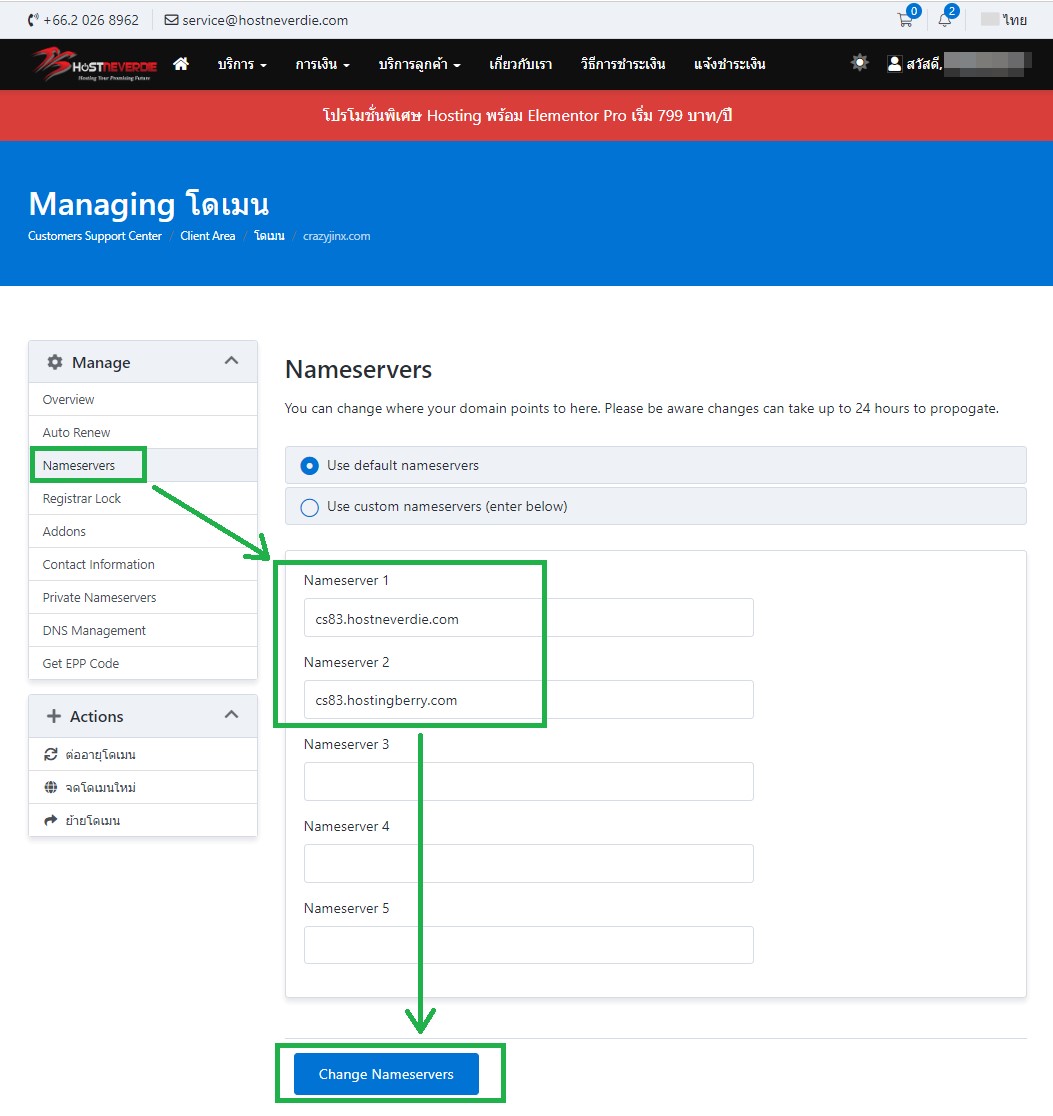The width and height of the screenshot is (1053, 1116).
Task: Select Use default nameservers radio button
Action: click(x=310, y=465)
